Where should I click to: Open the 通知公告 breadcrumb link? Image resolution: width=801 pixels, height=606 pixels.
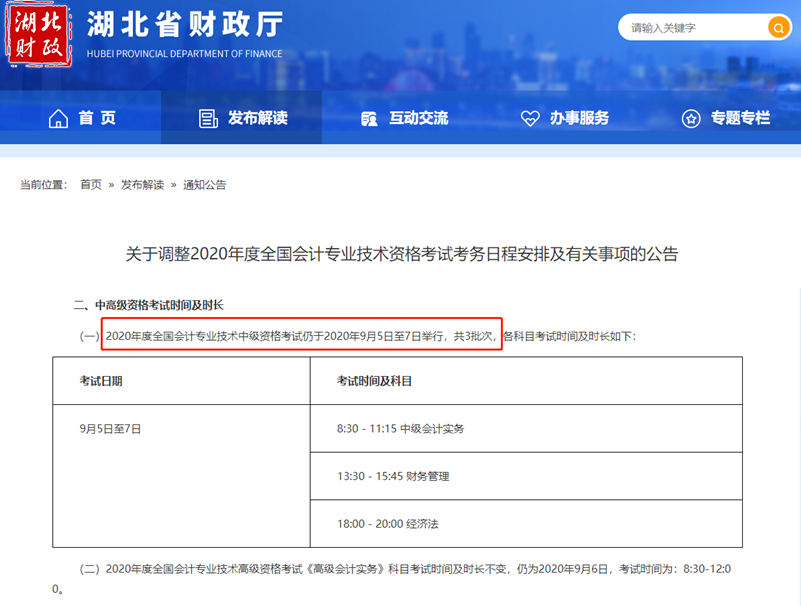(x=207, y=184)
